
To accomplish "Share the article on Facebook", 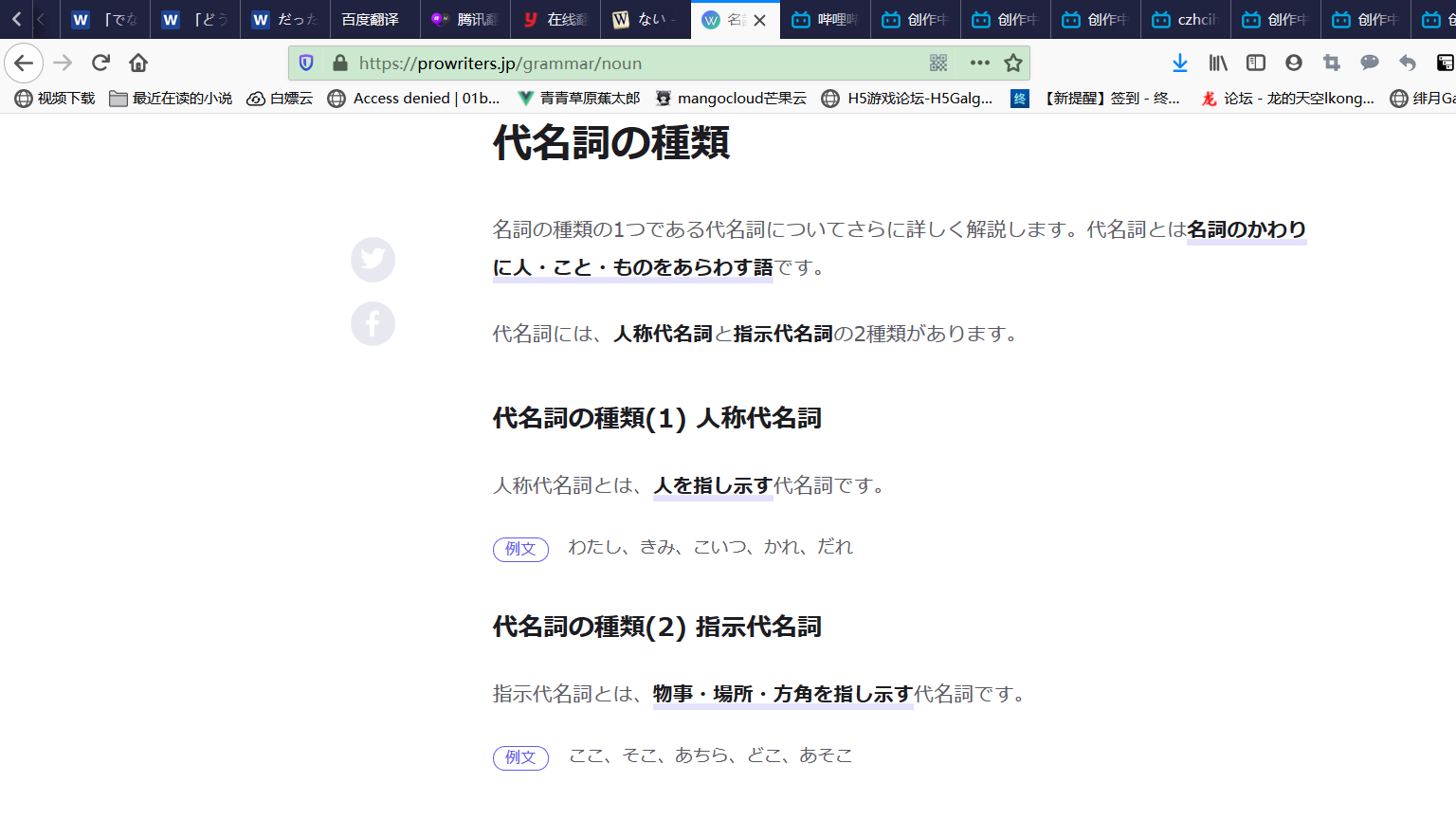I will pyautogui.click(x=373, y=323).
